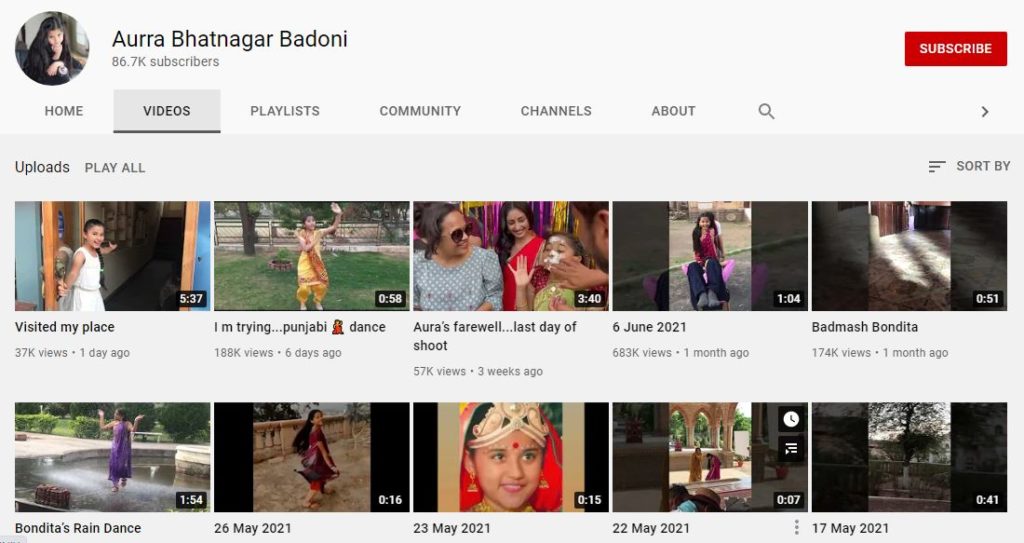The width and height of the screenshot is (1024, 543).
Task: Play the 26 May 2021 video thumbnail
Action: click(312, 457)
